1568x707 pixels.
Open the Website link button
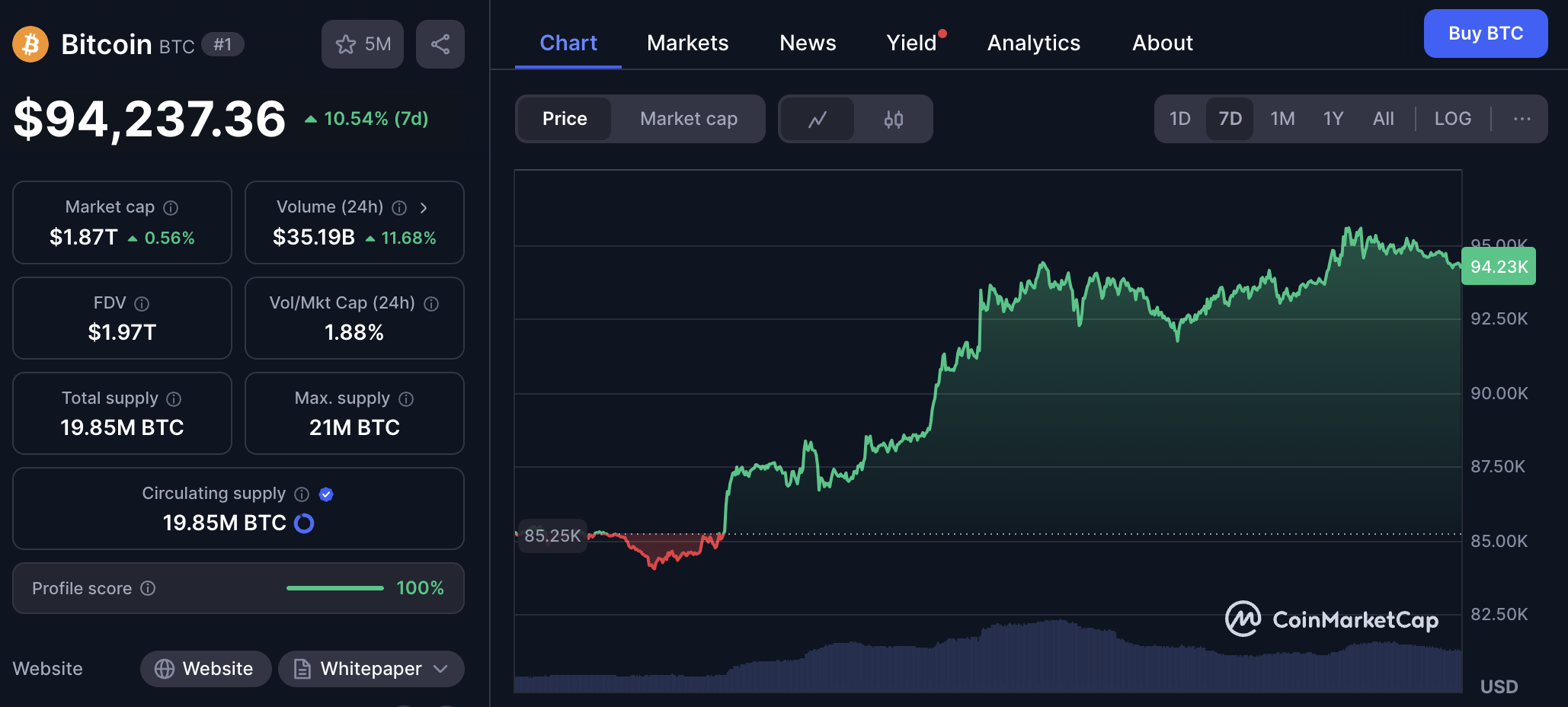(x=205, y=669)
